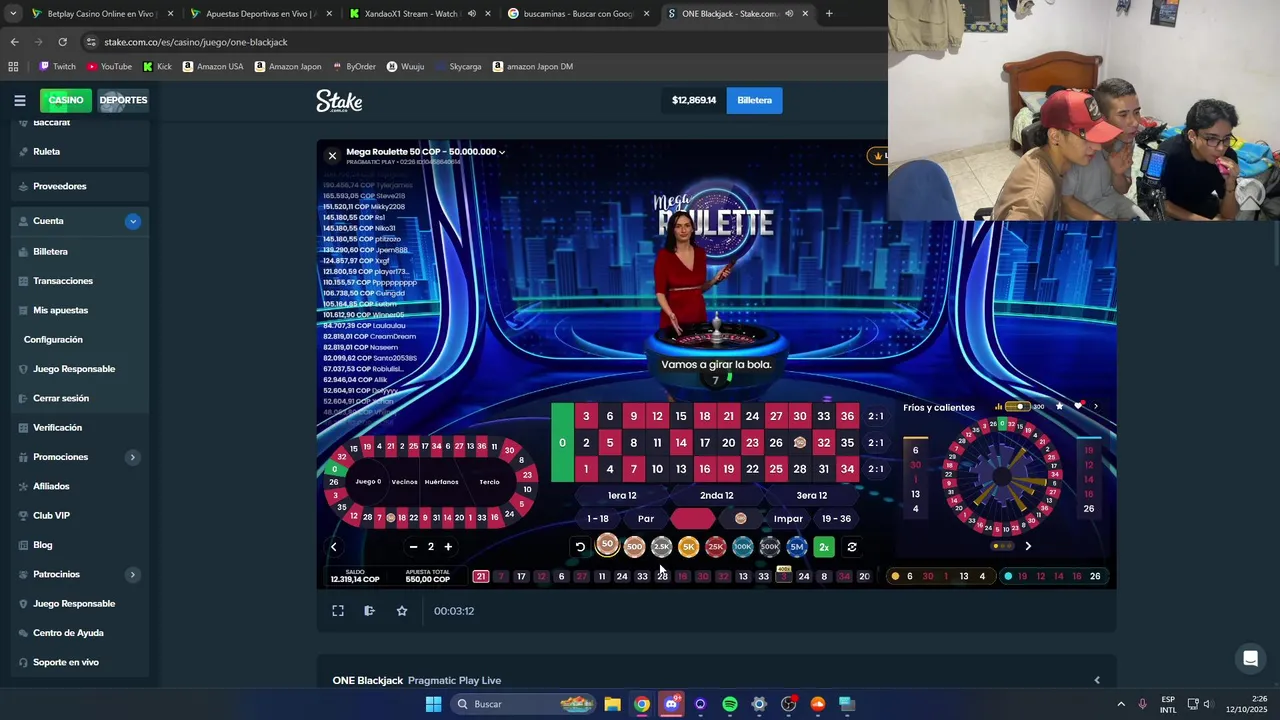Open File Explorer from the taskbar
Screen dimensions: 1280x720
612,704
